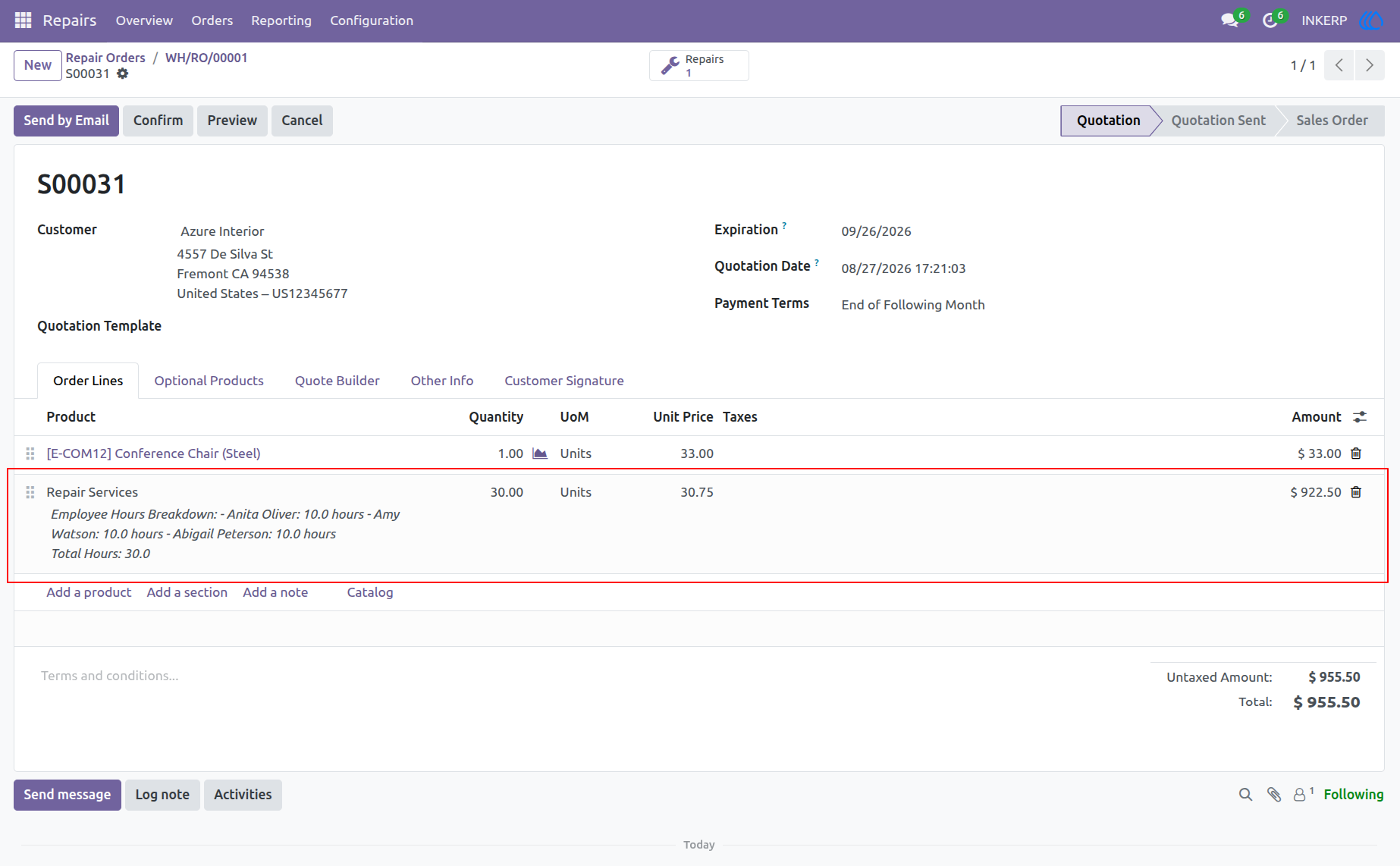Open the activities clock icon
Screen dimensions: 1400x866
coord(1270,20)
